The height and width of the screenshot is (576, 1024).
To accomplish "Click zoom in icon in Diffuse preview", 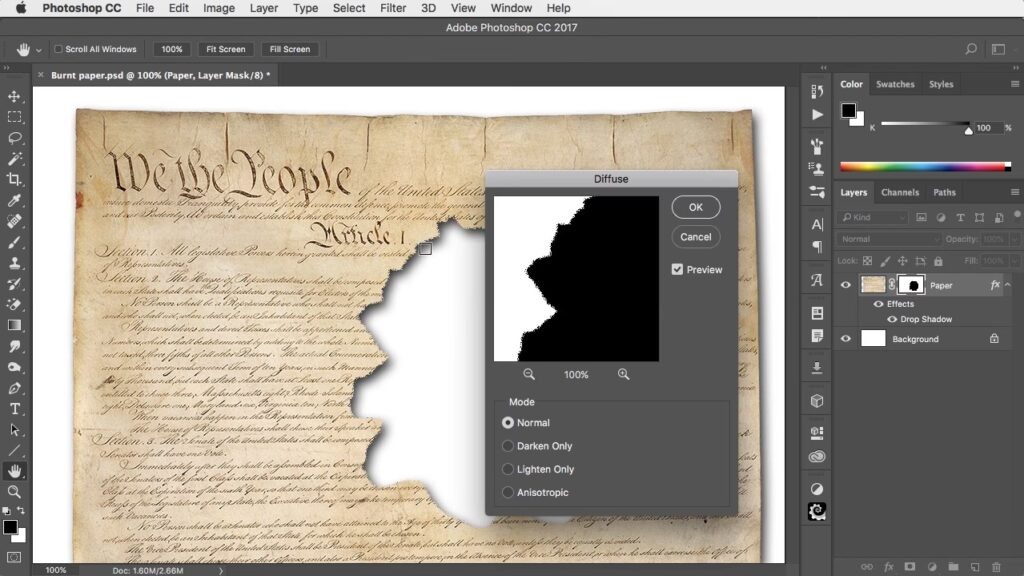I will (623, 374).
